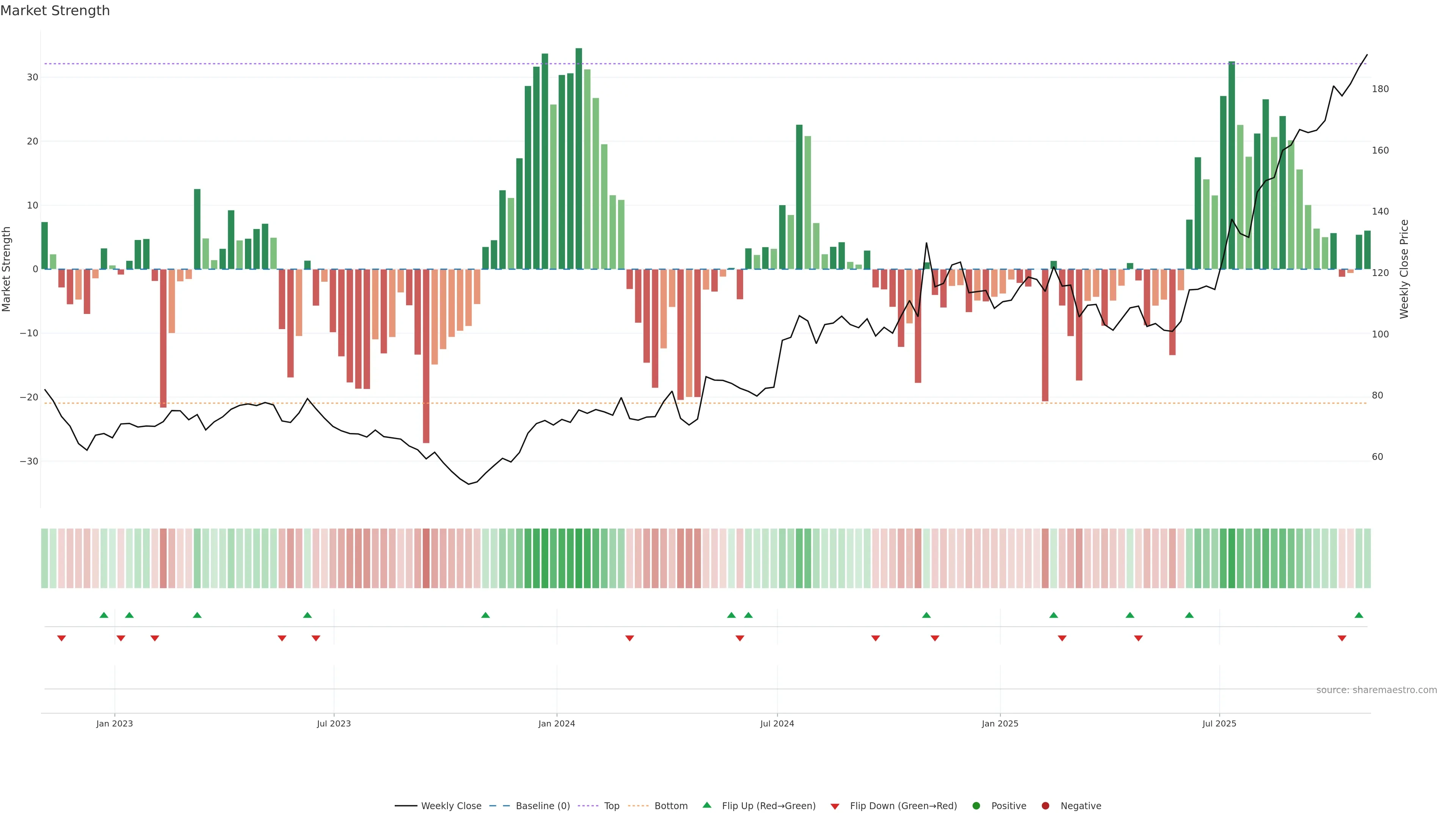Click the Baseline (0) legend entry
This screenshot has height=819, width=1456.
tap(542, 806)
